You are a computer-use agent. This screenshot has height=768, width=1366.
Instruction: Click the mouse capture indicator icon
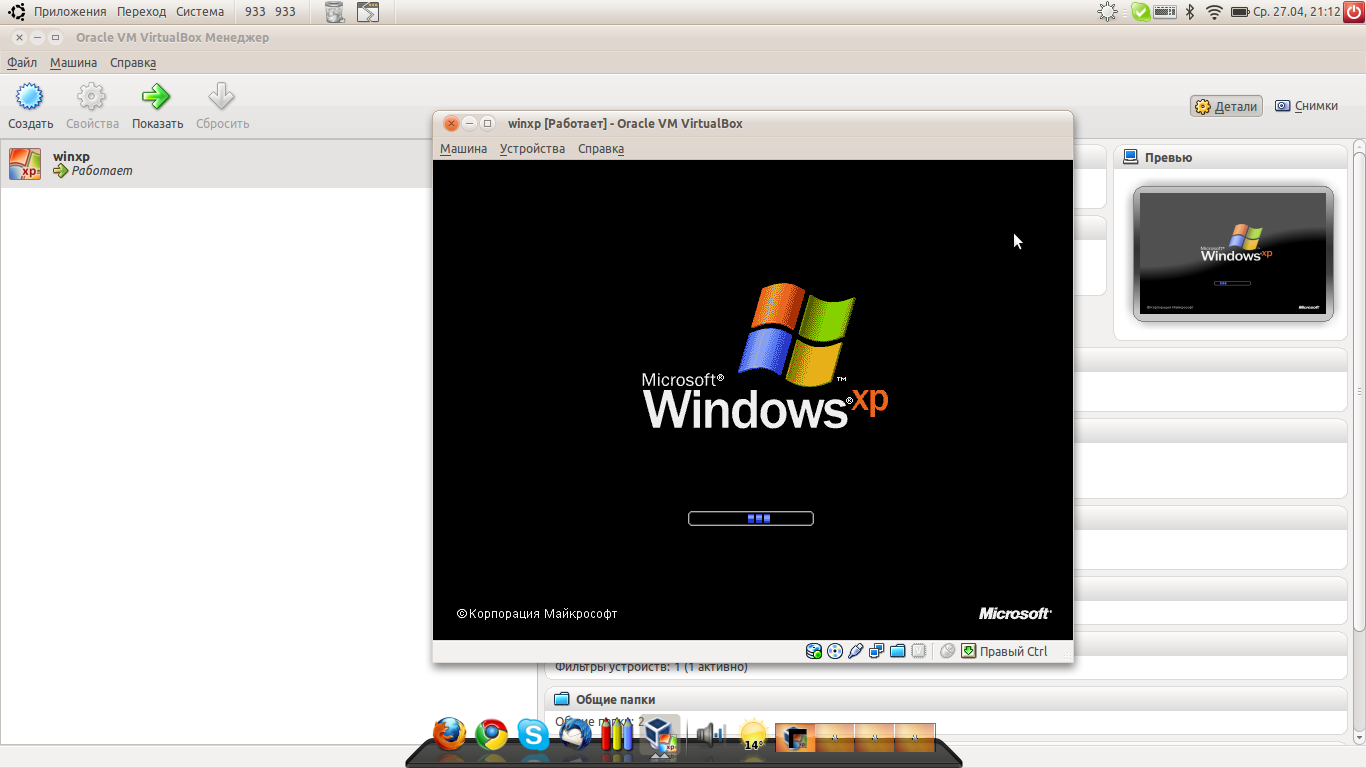[x=948, y=651]
